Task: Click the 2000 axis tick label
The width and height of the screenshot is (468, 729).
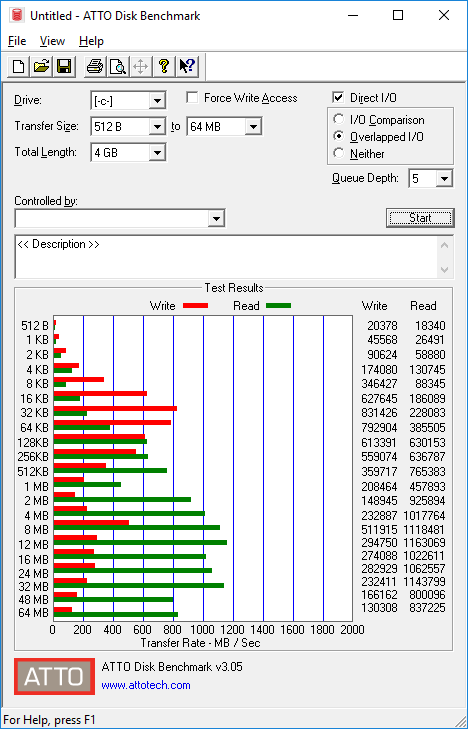Action: click(x=353, y=630)
